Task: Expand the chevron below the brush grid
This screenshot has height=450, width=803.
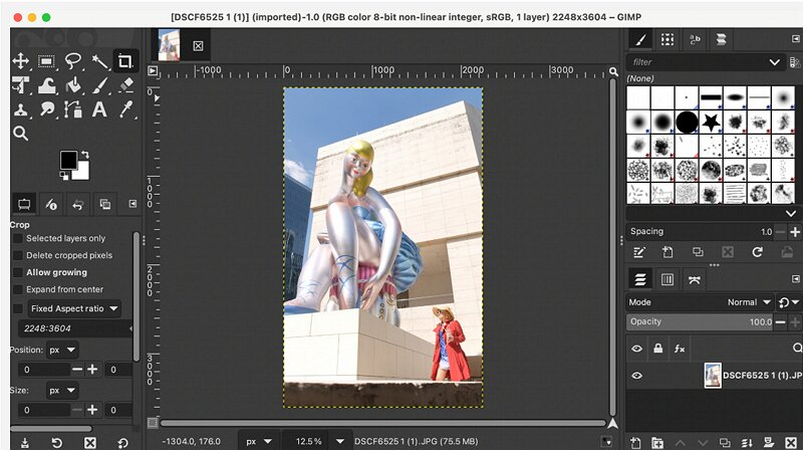Action: (791, 213)
